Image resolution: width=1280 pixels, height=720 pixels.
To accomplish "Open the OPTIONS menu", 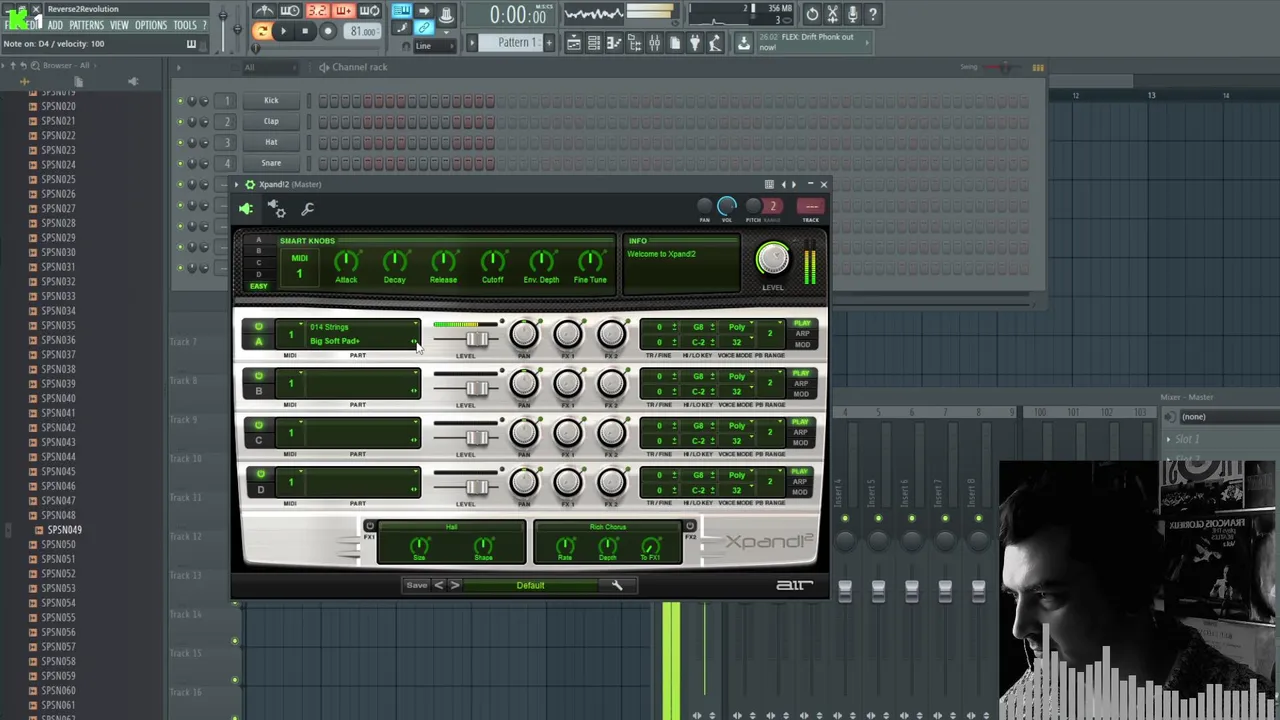I will [151, 25].
